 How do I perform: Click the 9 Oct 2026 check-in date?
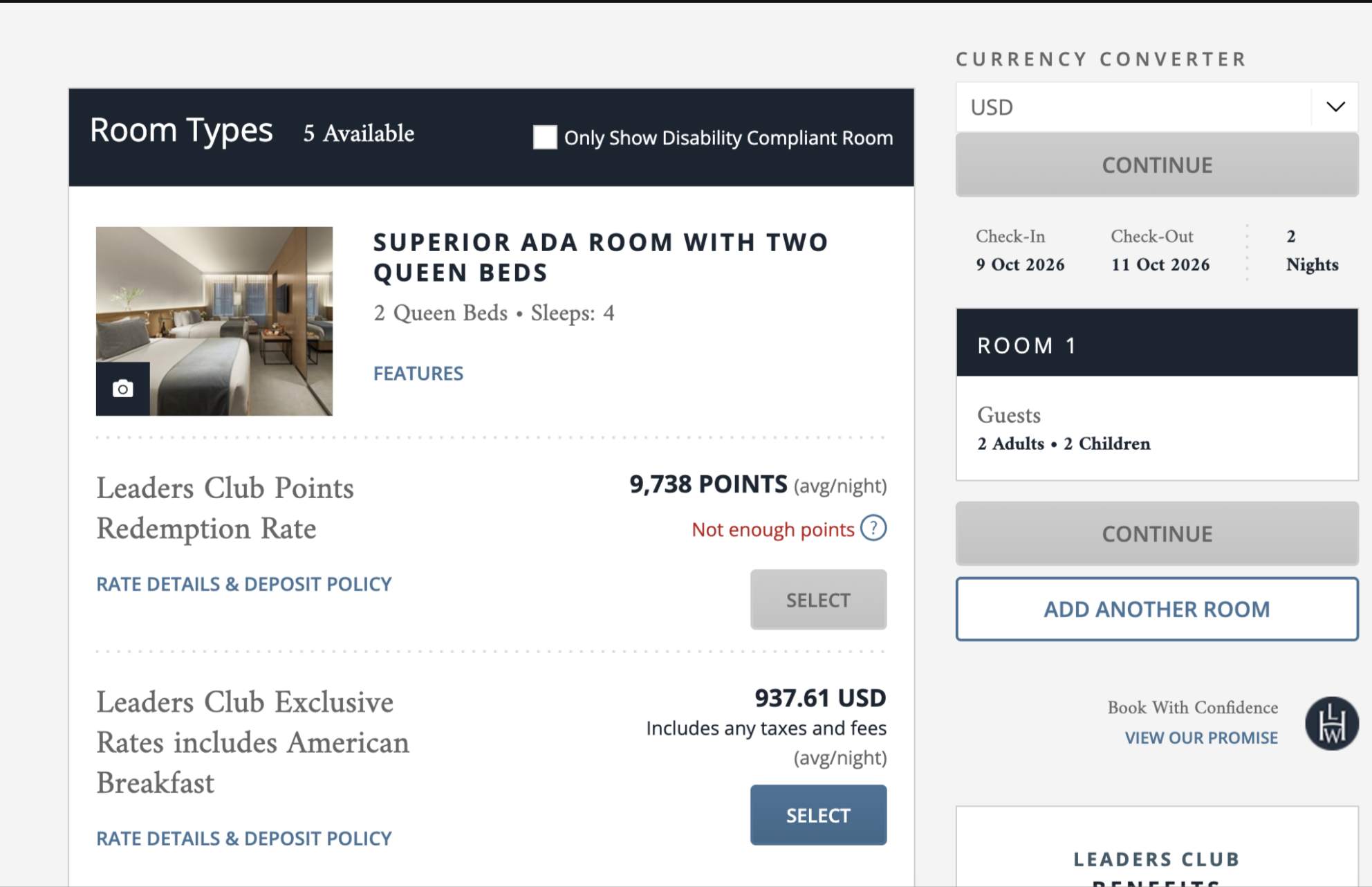pyautogui.click(x=1020, y=265)
